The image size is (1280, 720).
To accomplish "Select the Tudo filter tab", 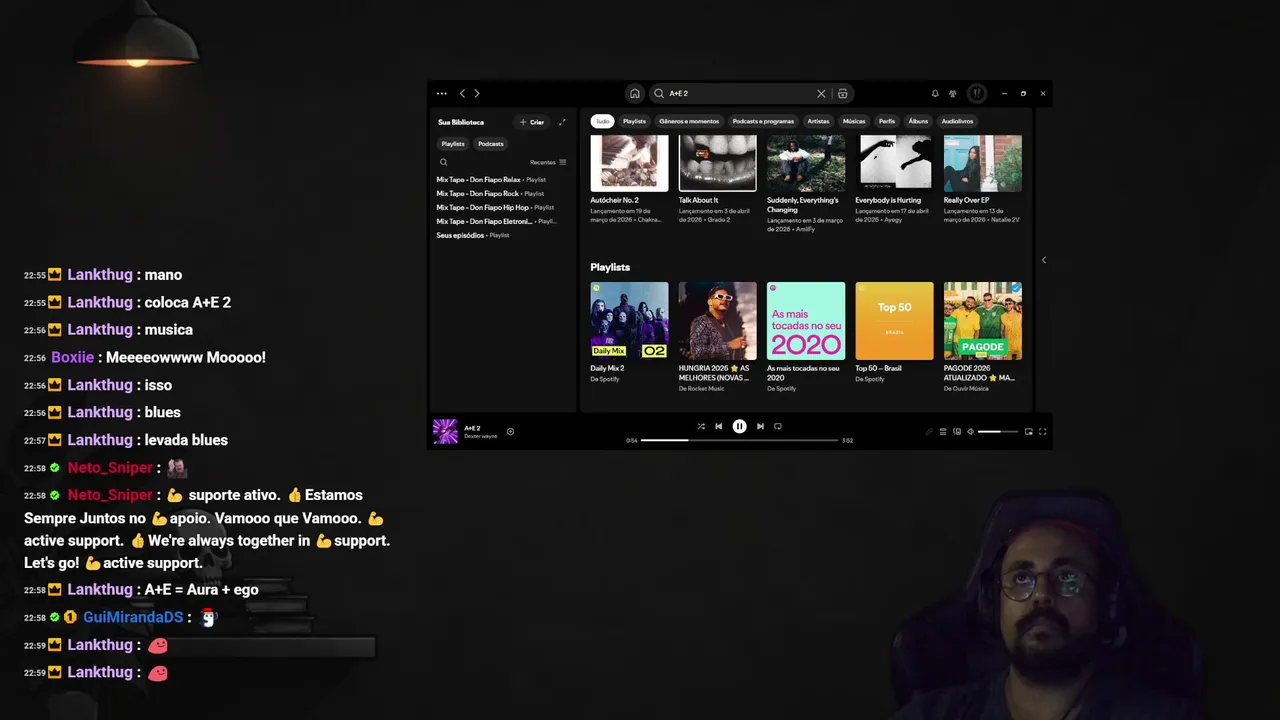I will click(x=602, y=121).
